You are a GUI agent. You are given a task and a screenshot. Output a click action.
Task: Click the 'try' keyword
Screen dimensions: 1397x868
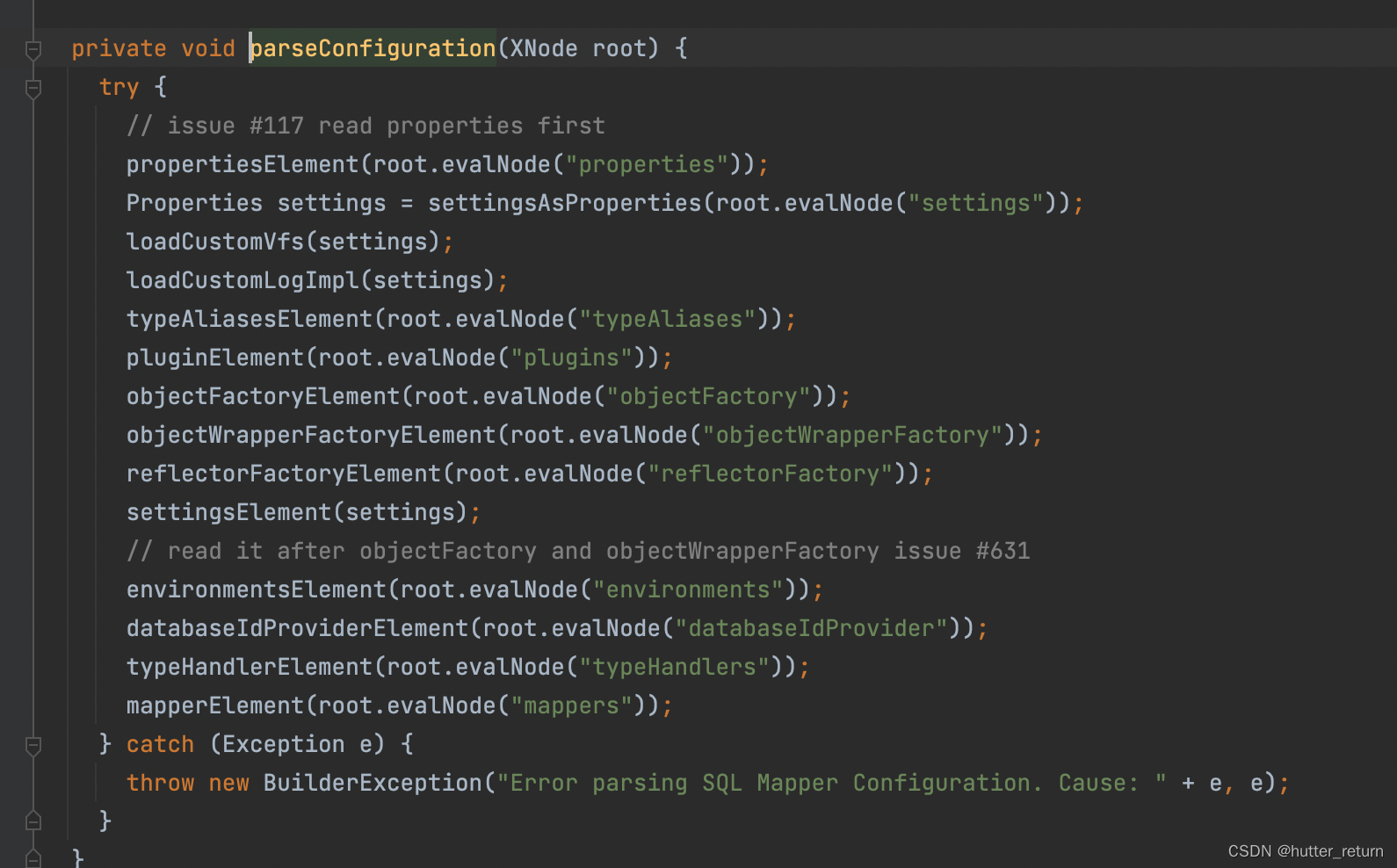click(119, 87)
